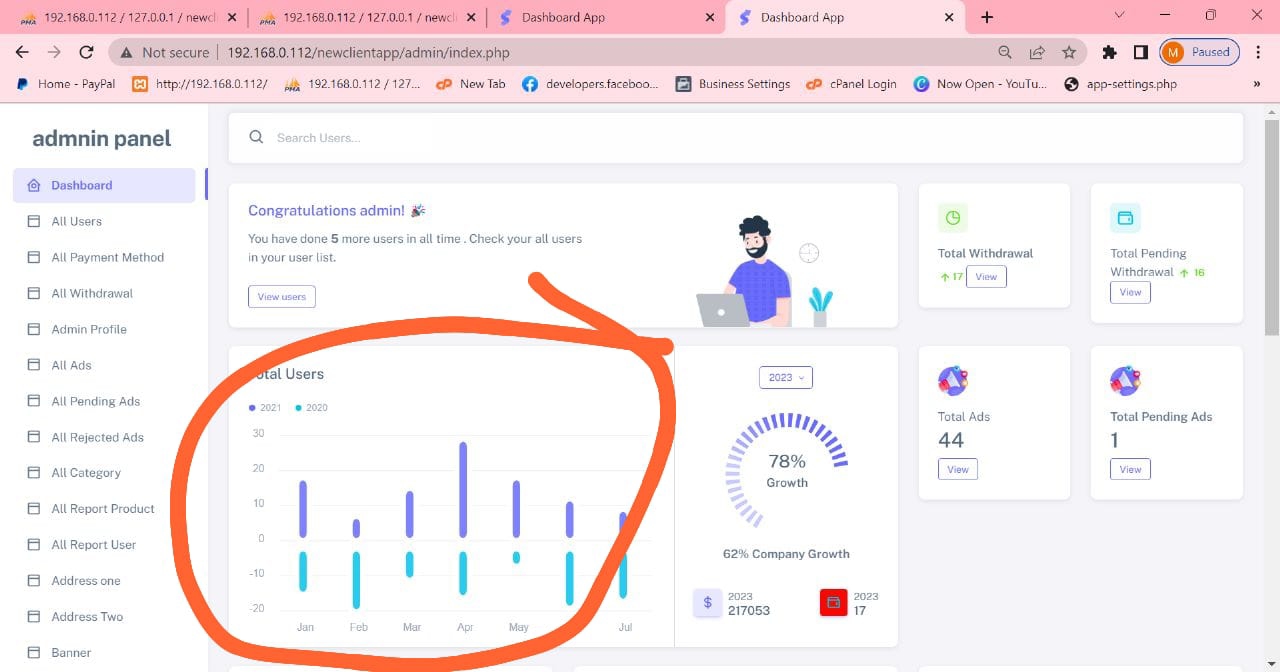Click the Total Ads colorful icon
The image size is (1280, 672).
[x=953, y=381]
